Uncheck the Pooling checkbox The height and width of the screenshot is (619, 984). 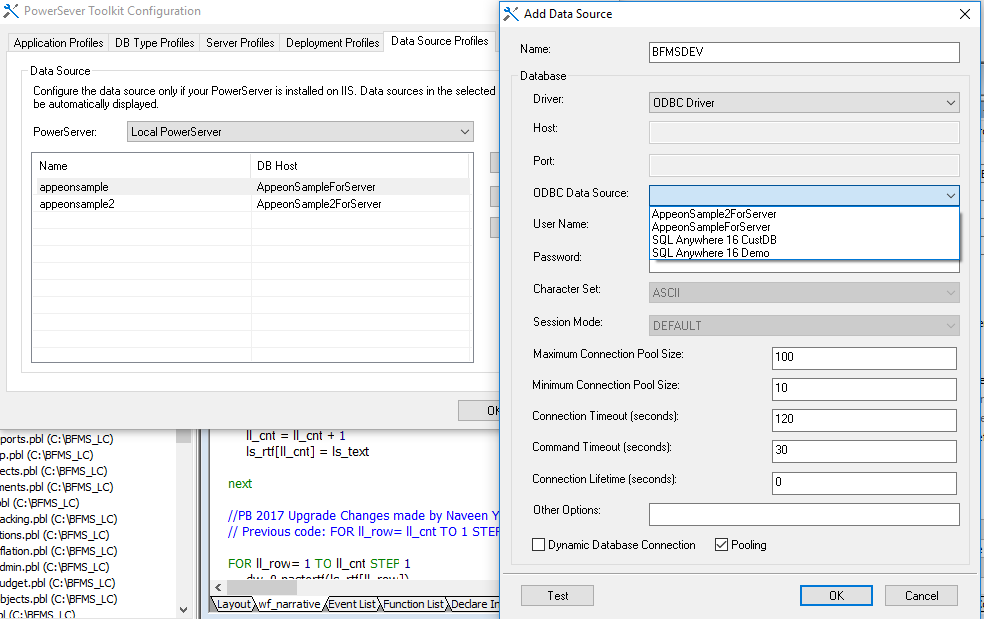(x=722, y=545)
